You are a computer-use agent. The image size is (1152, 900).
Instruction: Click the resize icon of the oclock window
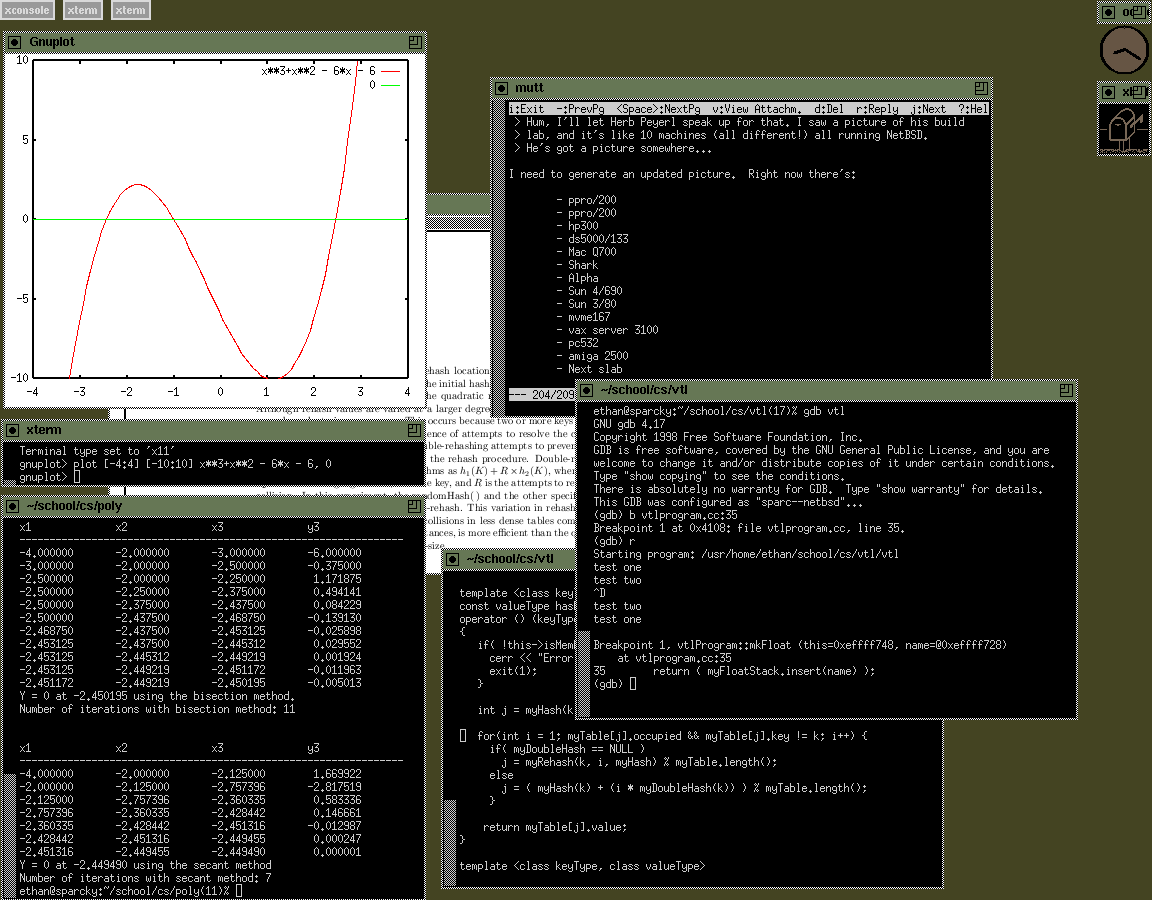point(1140,12)
